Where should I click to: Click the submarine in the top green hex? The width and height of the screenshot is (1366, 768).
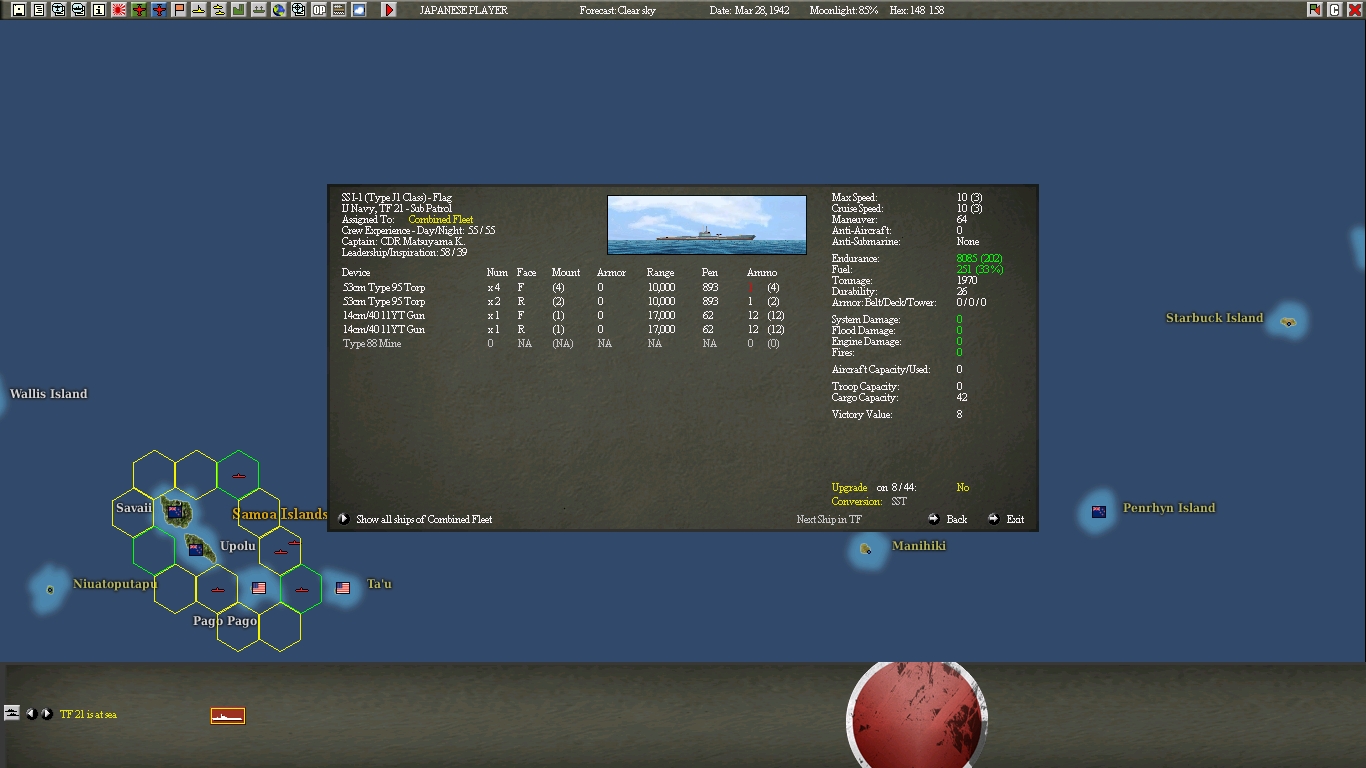[238, 476]
